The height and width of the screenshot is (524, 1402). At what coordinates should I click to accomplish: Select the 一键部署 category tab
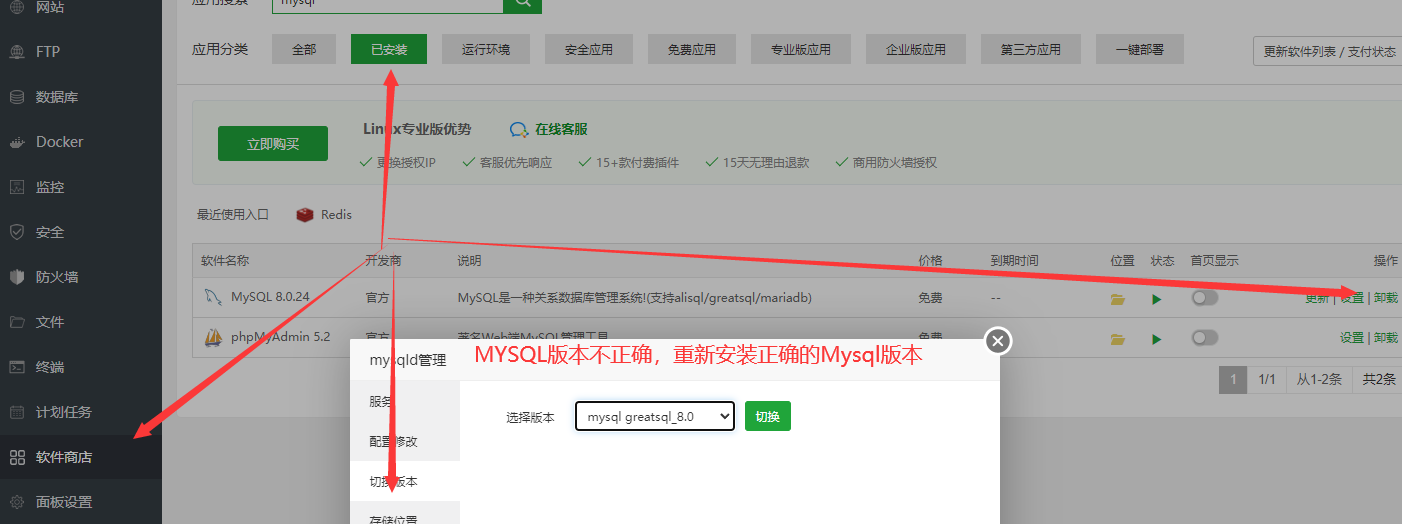point(1140,49)
